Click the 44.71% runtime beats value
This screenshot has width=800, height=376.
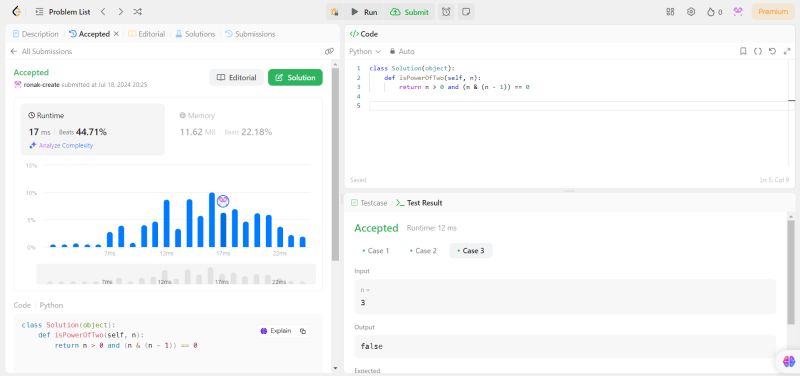click(x=91, y=132)
